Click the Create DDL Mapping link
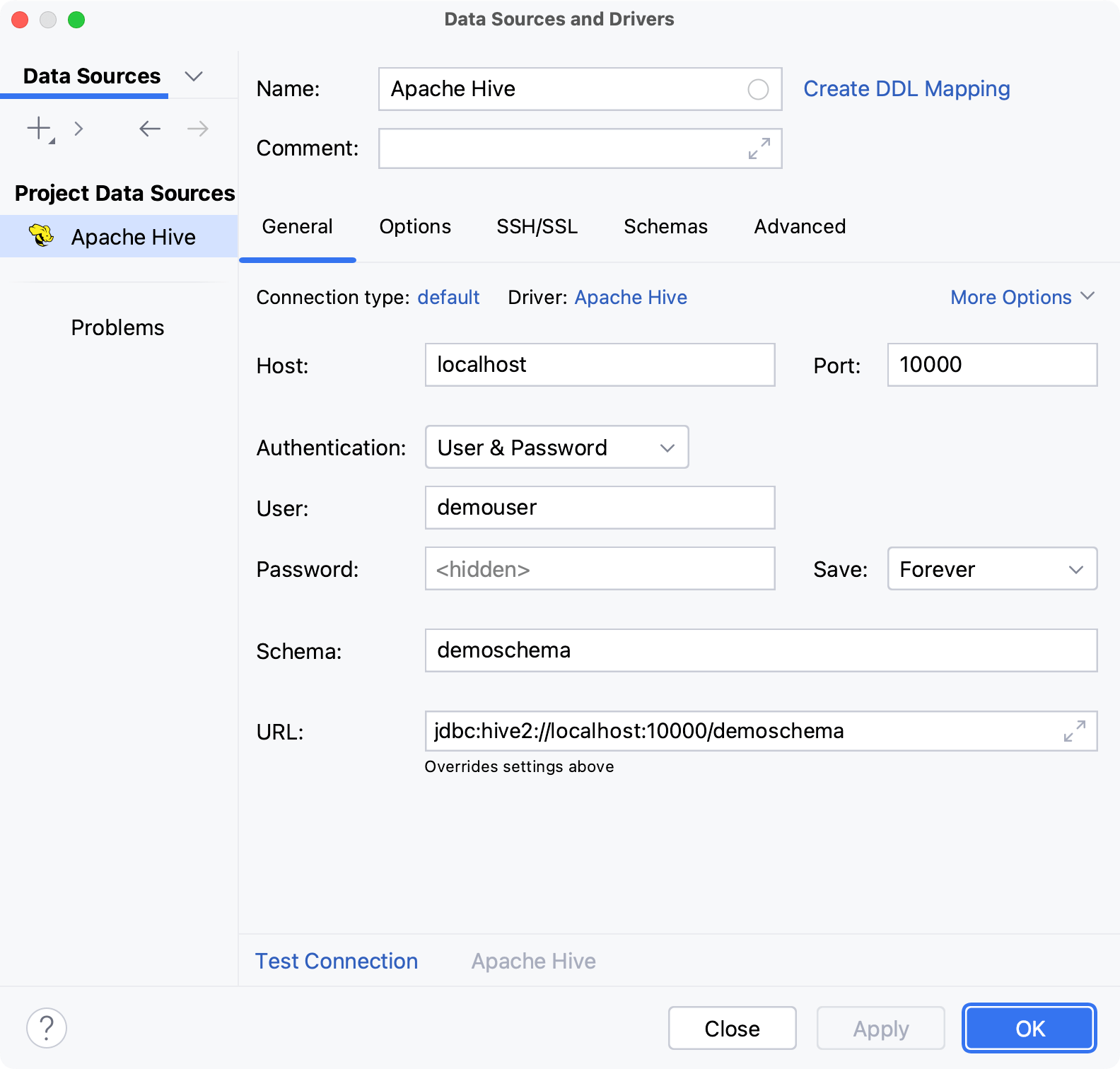The width and height of the screenshot is (1120, 1069). pyautogui.click(x=906, y=89)
